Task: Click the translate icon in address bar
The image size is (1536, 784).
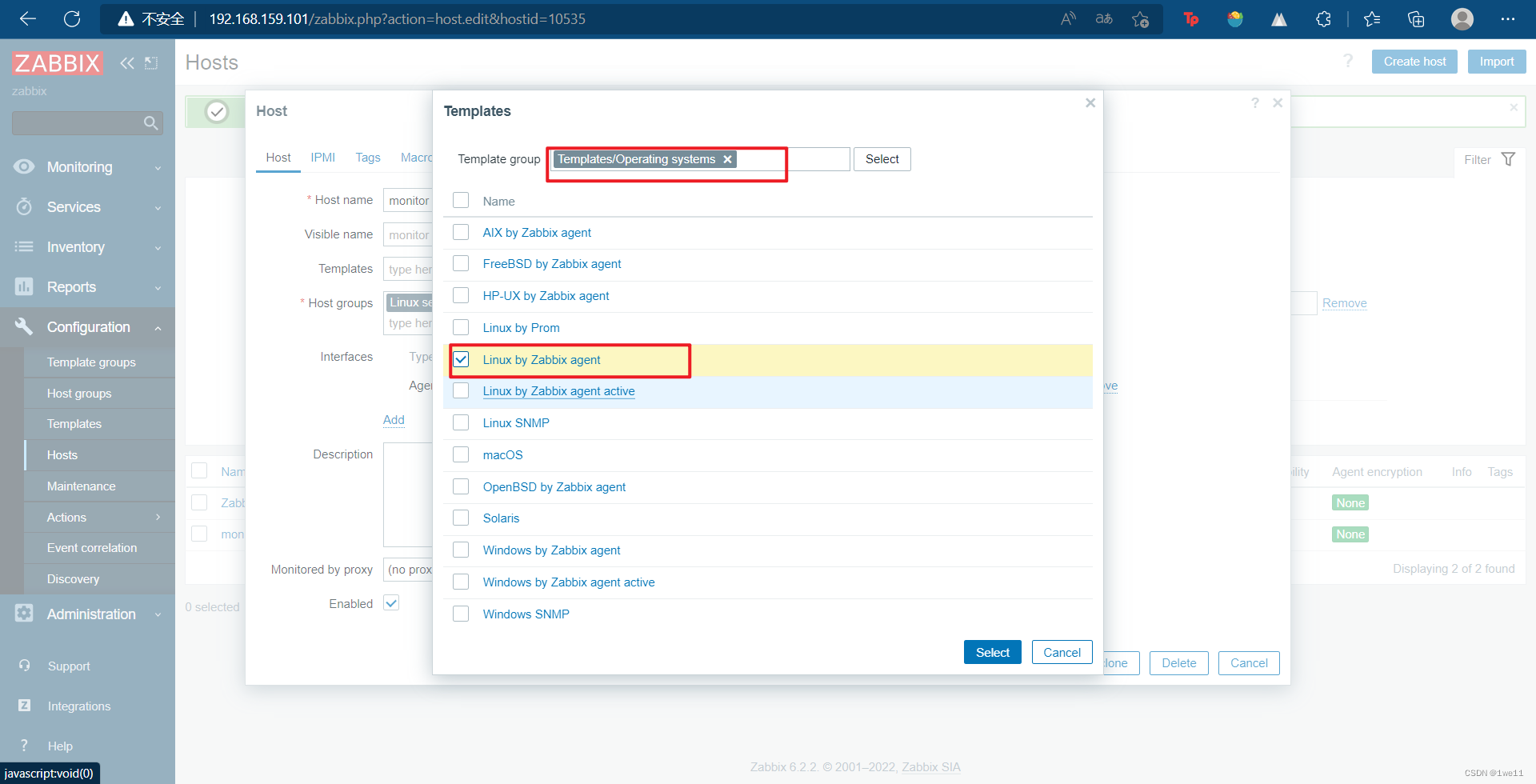Action: 1104,19
